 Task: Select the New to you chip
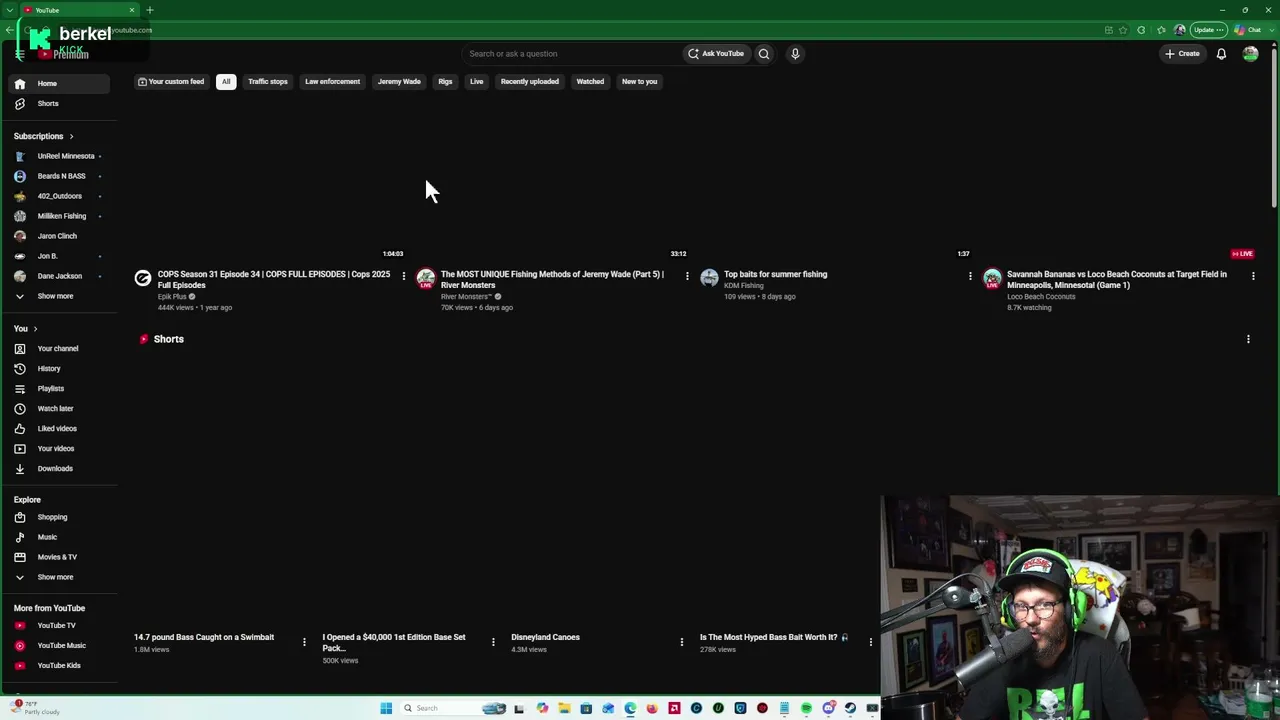(x=639, y=82)
